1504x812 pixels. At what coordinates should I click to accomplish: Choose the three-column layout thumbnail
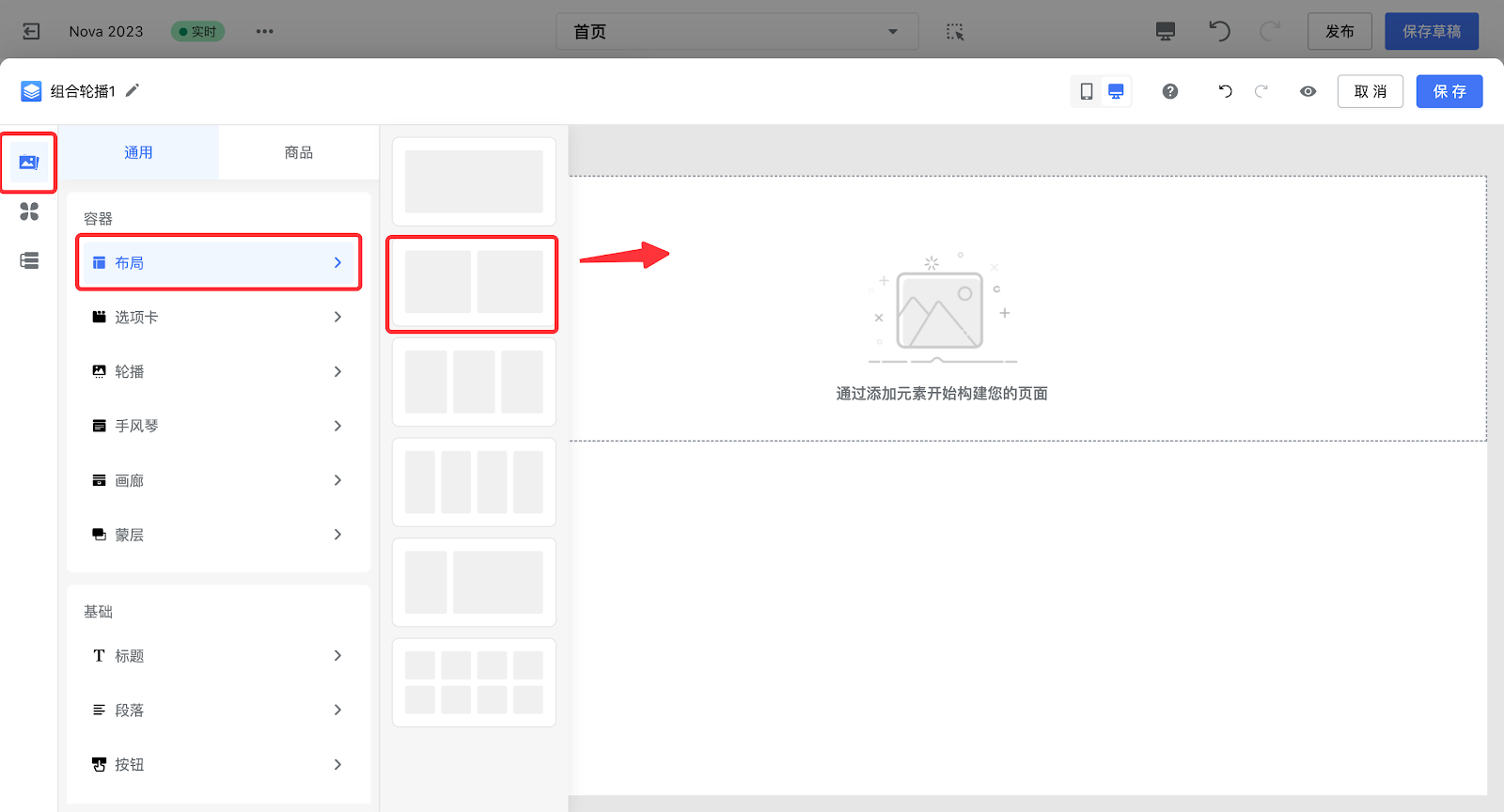(x=474, y=383)
